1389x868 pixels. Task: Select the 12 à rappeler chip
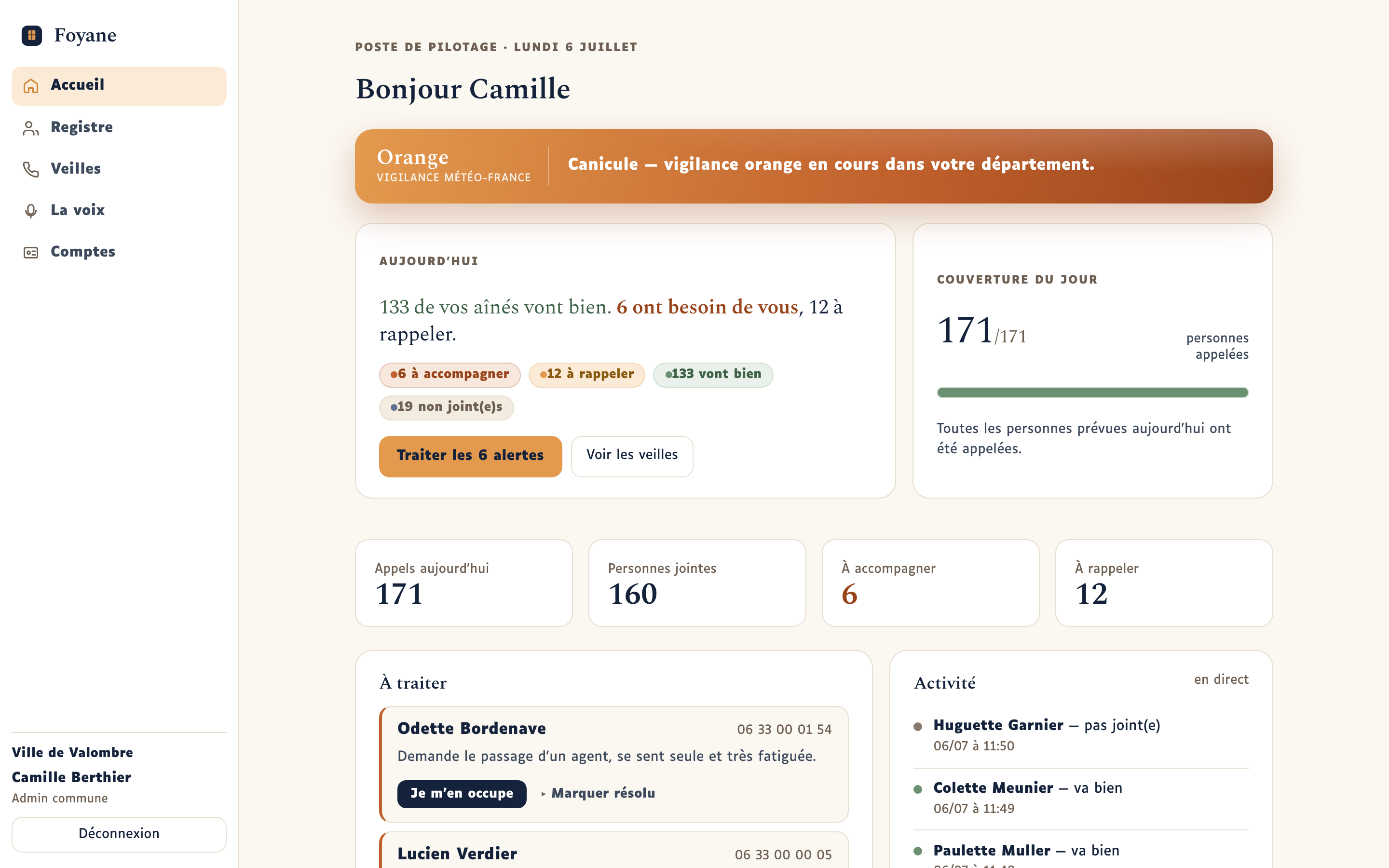[586, 375]
